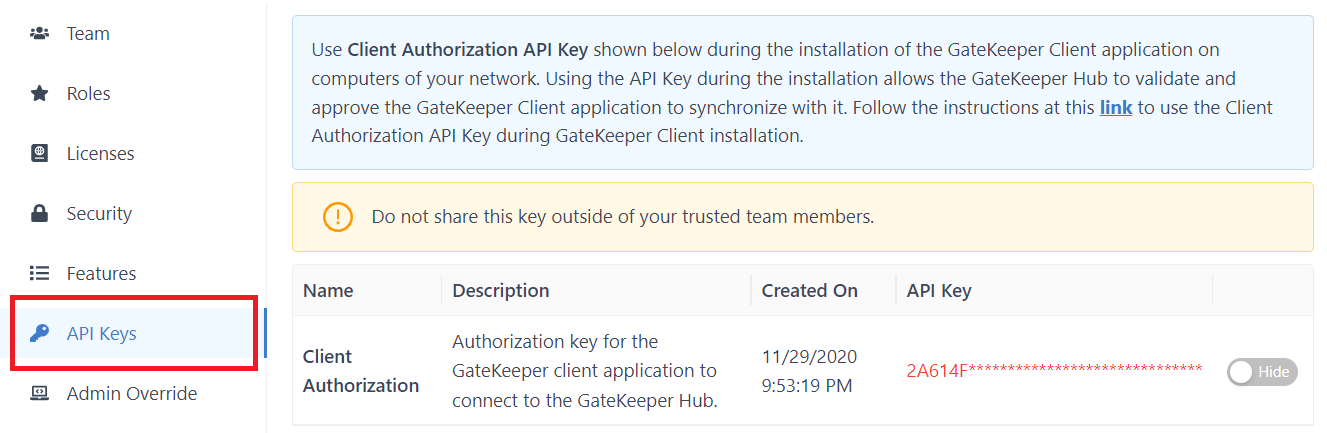The image size is (1327, 433).
Task: Click the Description column header
Action: click(500, 291)
